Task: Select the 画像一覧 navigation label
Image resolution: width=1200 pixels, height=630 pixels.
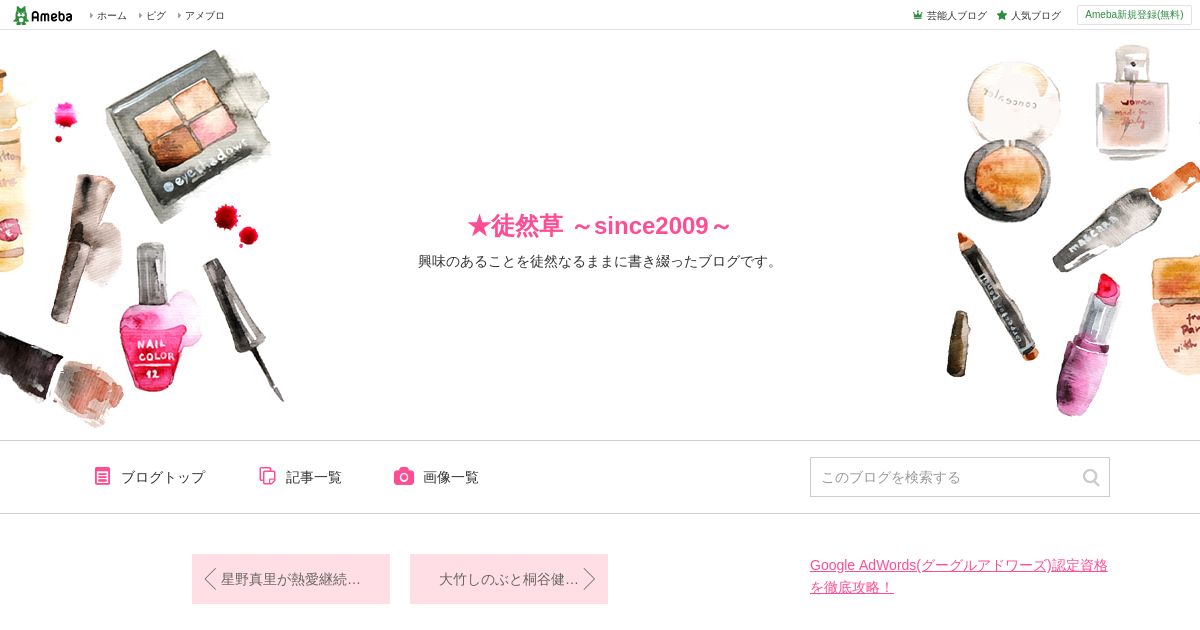Action: click(x=451, y=477)
